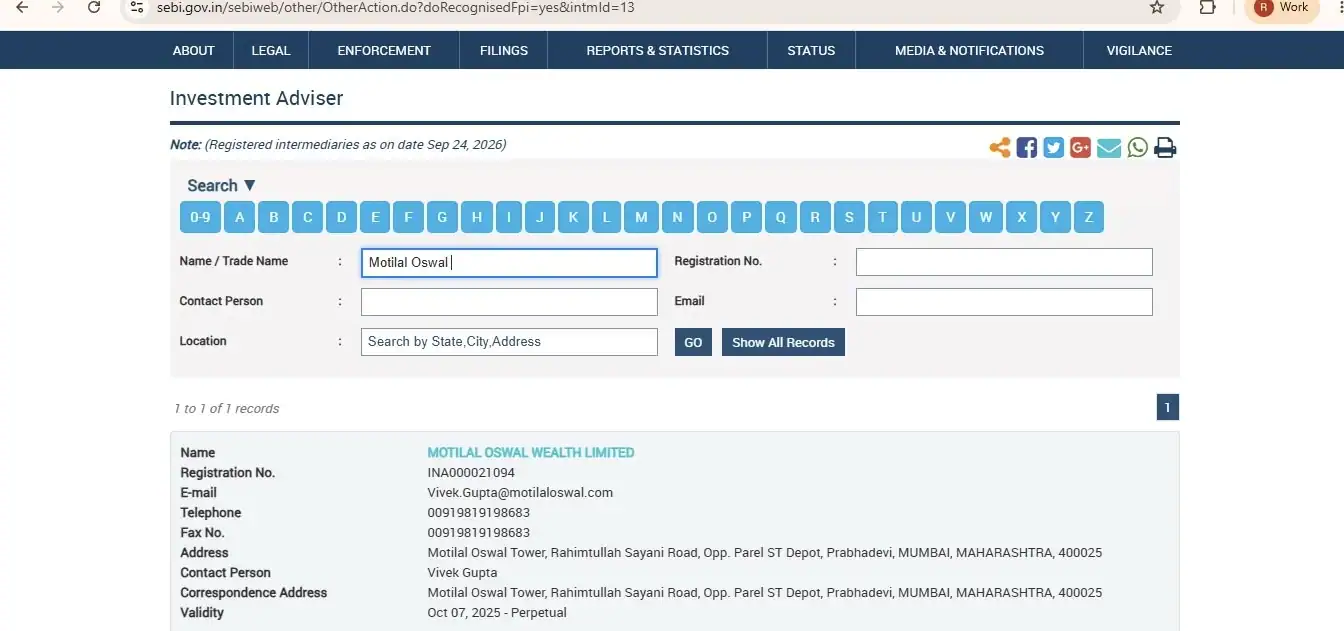Open the ENFORCEMENT menu

(384, 50)
